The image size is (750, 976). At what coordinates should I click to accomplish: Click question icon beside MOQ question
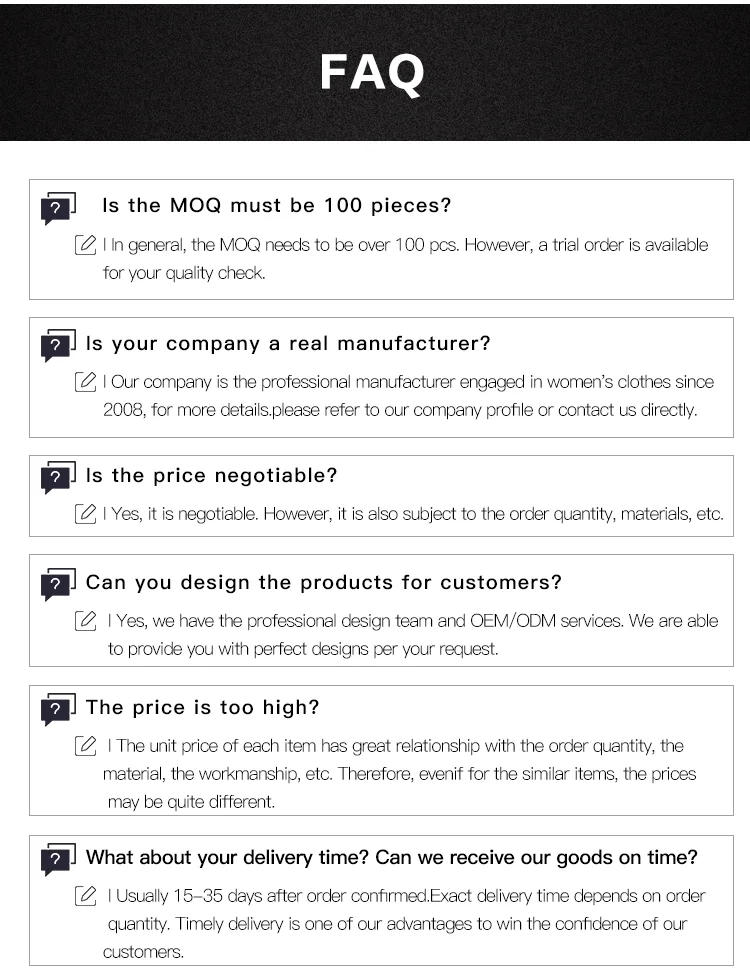[x=58, y=207]
